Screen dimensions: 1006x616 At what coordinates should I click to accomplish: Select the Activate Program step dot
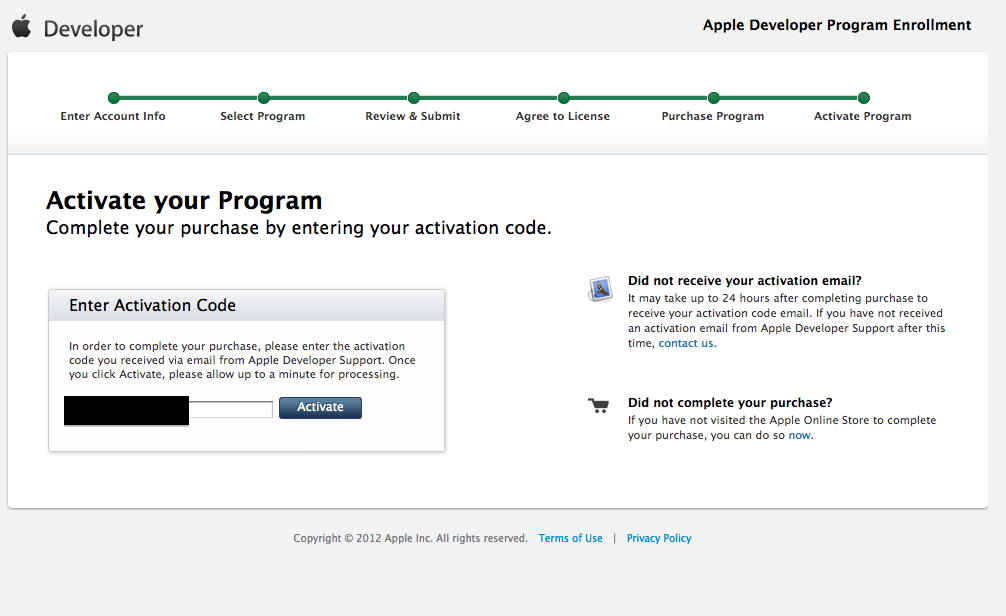pos(864,98)
